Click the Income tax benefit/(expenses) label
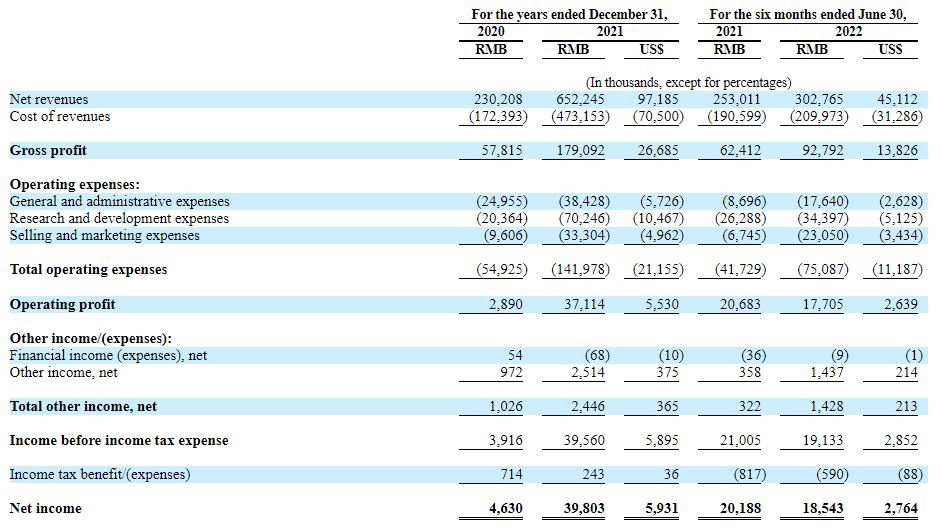941x528 pixels. tap(100, 474)
